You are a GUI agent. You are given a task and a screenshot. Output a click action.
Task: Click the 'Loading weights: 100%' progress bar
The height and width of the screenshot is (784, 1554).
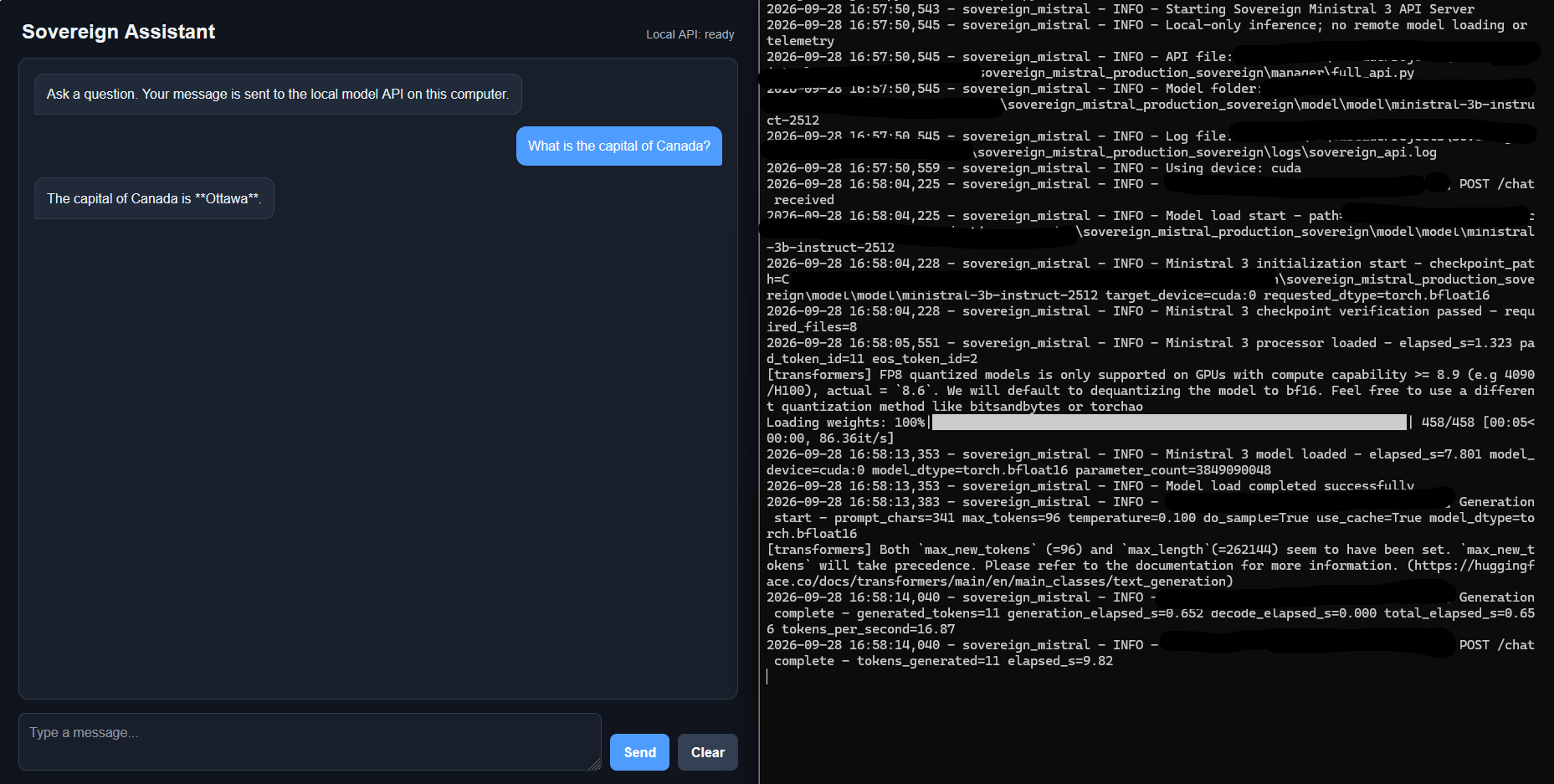point(1168,423)
